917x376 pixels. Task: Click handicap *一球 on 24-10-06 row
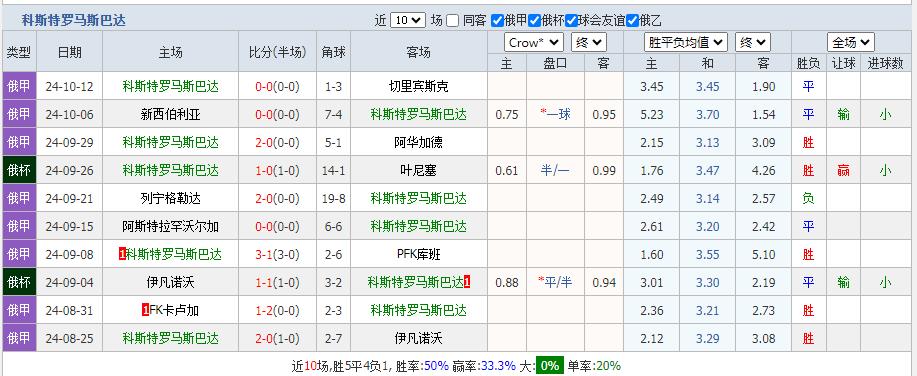555,115
